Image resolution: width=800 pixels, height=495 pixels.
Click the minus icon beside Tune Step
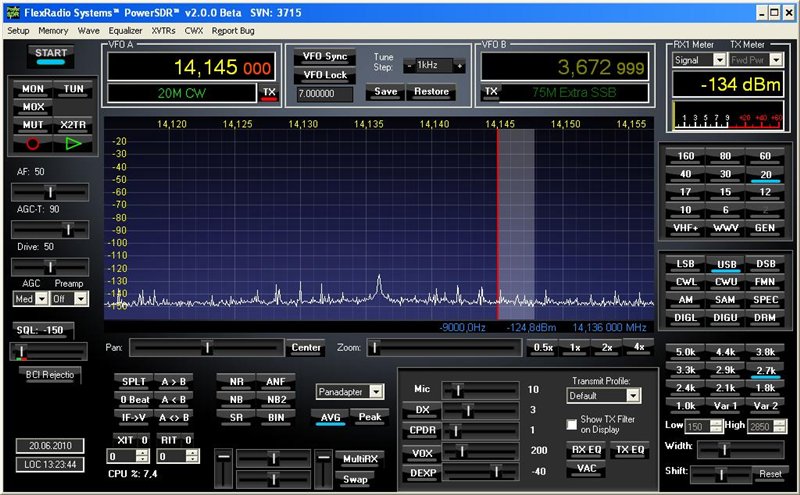(x=410, y=66)
